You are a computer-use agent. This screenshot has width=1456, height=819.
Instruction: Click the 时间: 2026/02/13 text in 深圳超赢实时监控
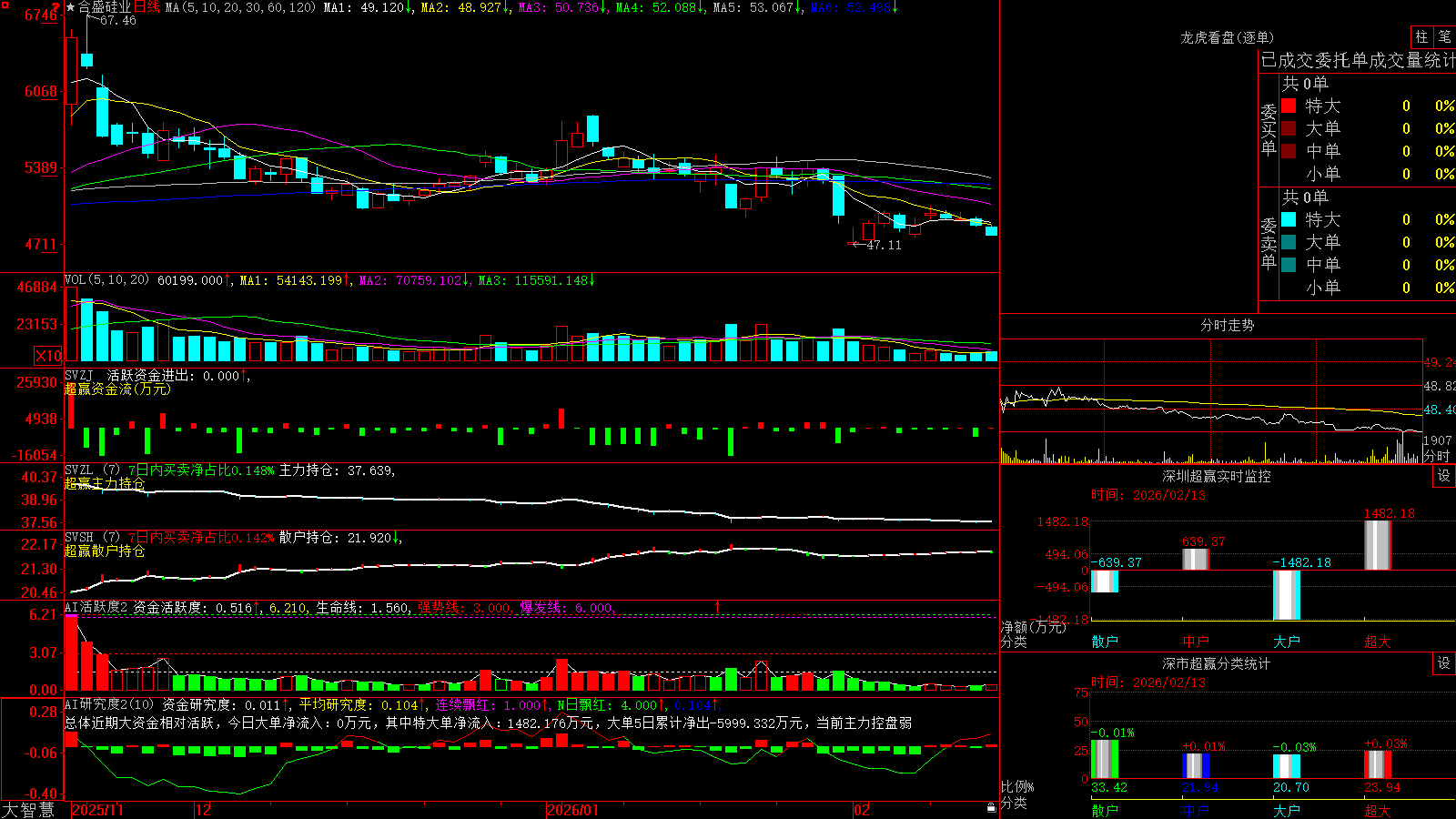pos(1148,495)
